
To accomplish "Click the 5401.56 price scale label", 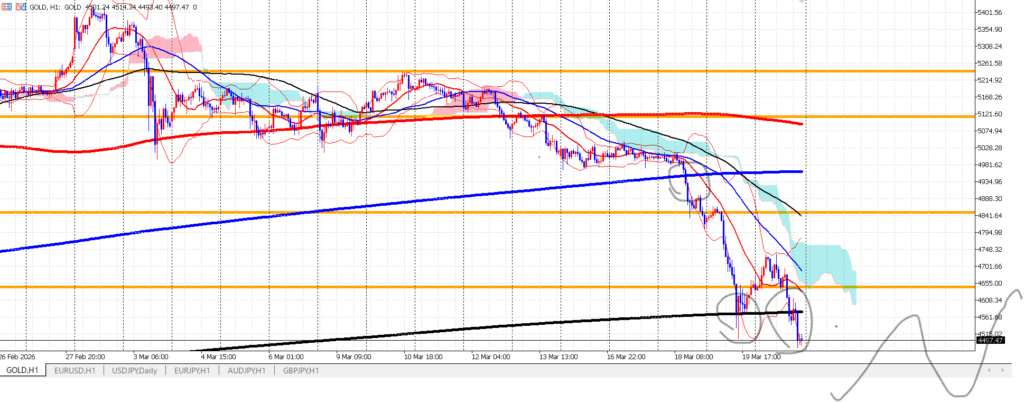I will coord(989,13).
